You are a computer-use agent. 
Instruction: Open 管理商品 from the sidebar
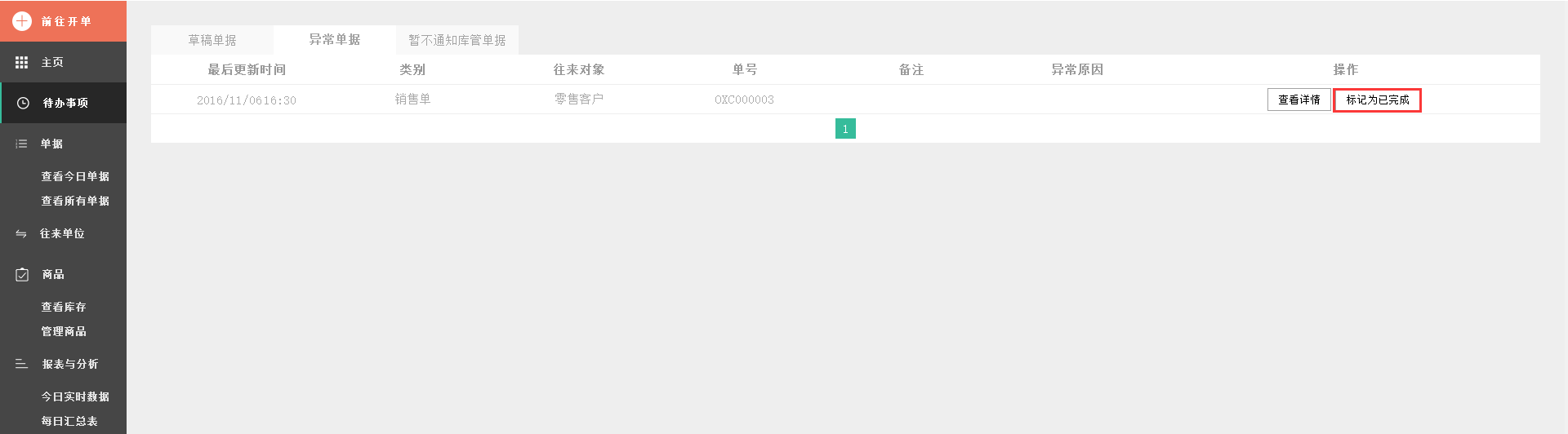[x=64, y=331]
